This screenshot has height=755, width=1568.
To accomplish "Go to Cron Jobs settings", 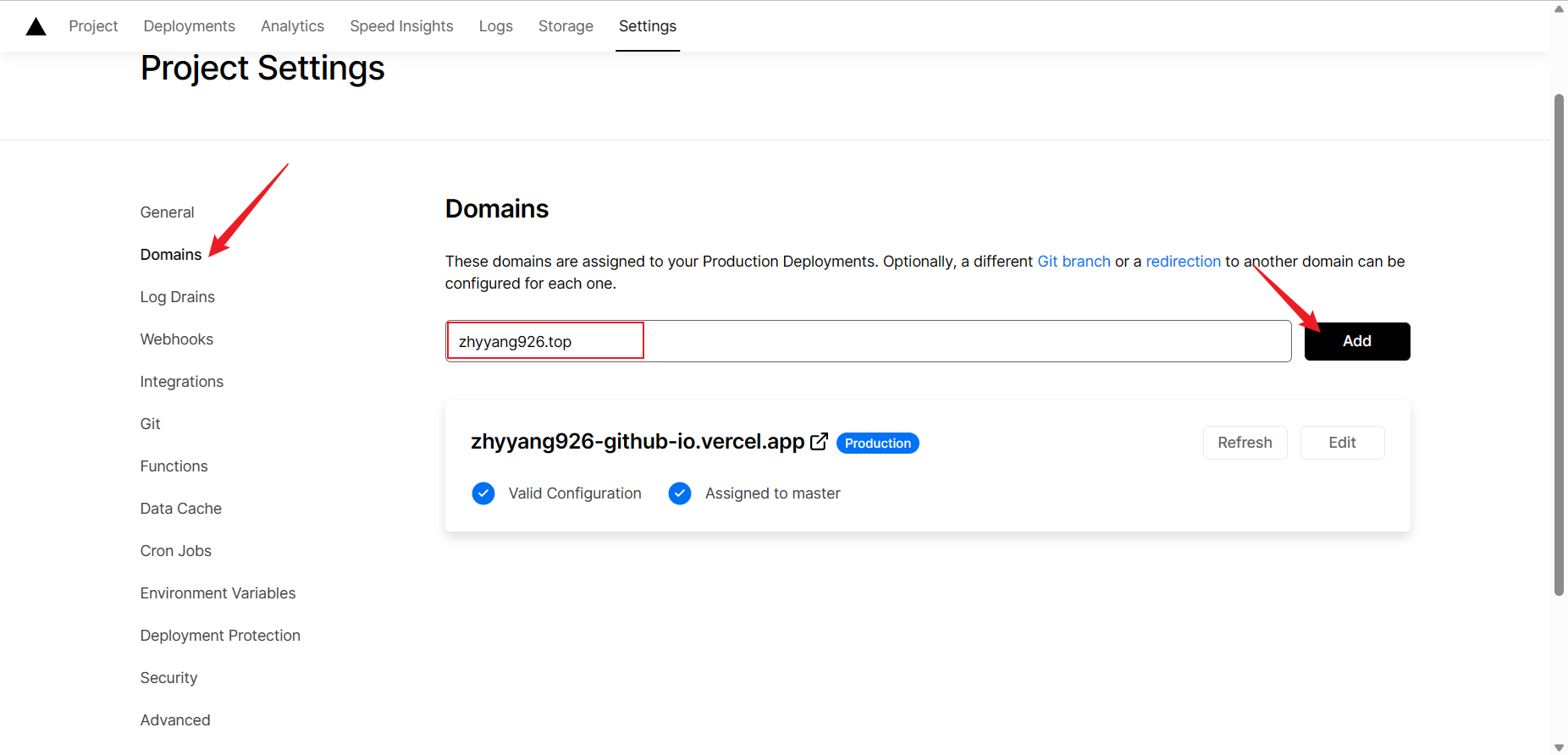I will coord(176,551).
